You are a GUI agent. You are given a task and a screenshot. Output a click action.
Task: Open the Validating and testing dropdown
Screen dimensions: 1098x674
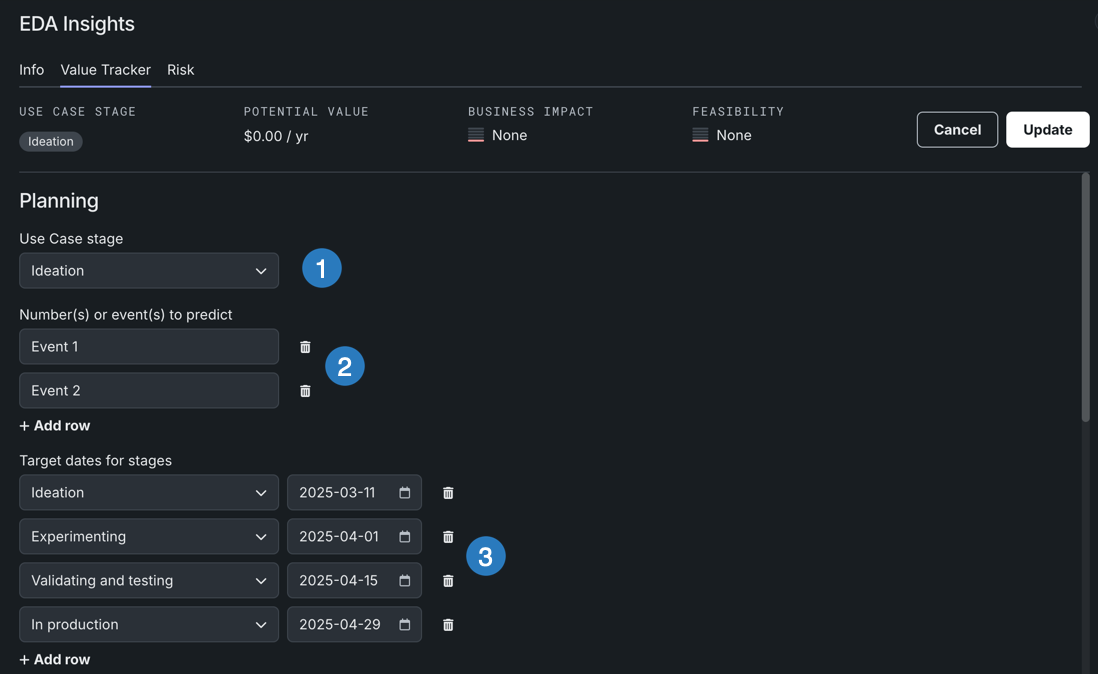149,581
